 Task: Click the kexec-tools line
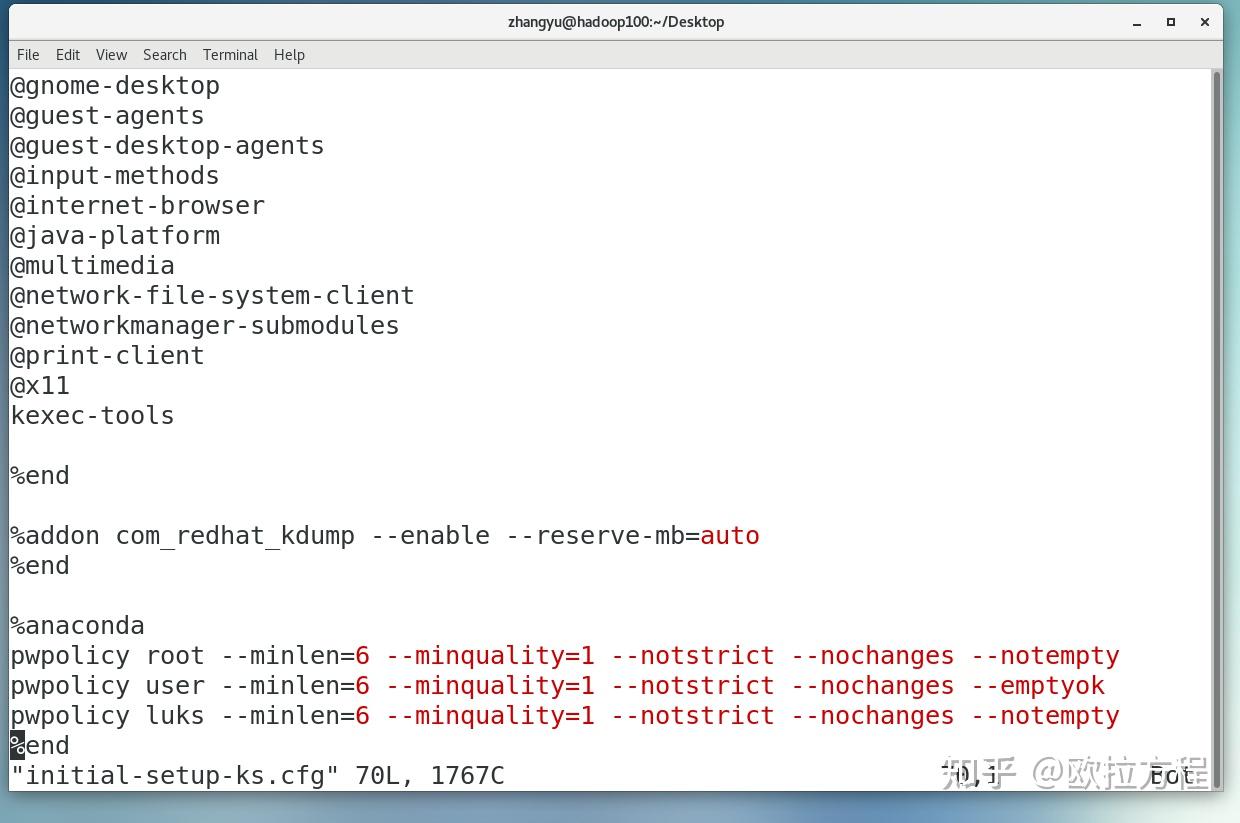[x=92, y=416]
